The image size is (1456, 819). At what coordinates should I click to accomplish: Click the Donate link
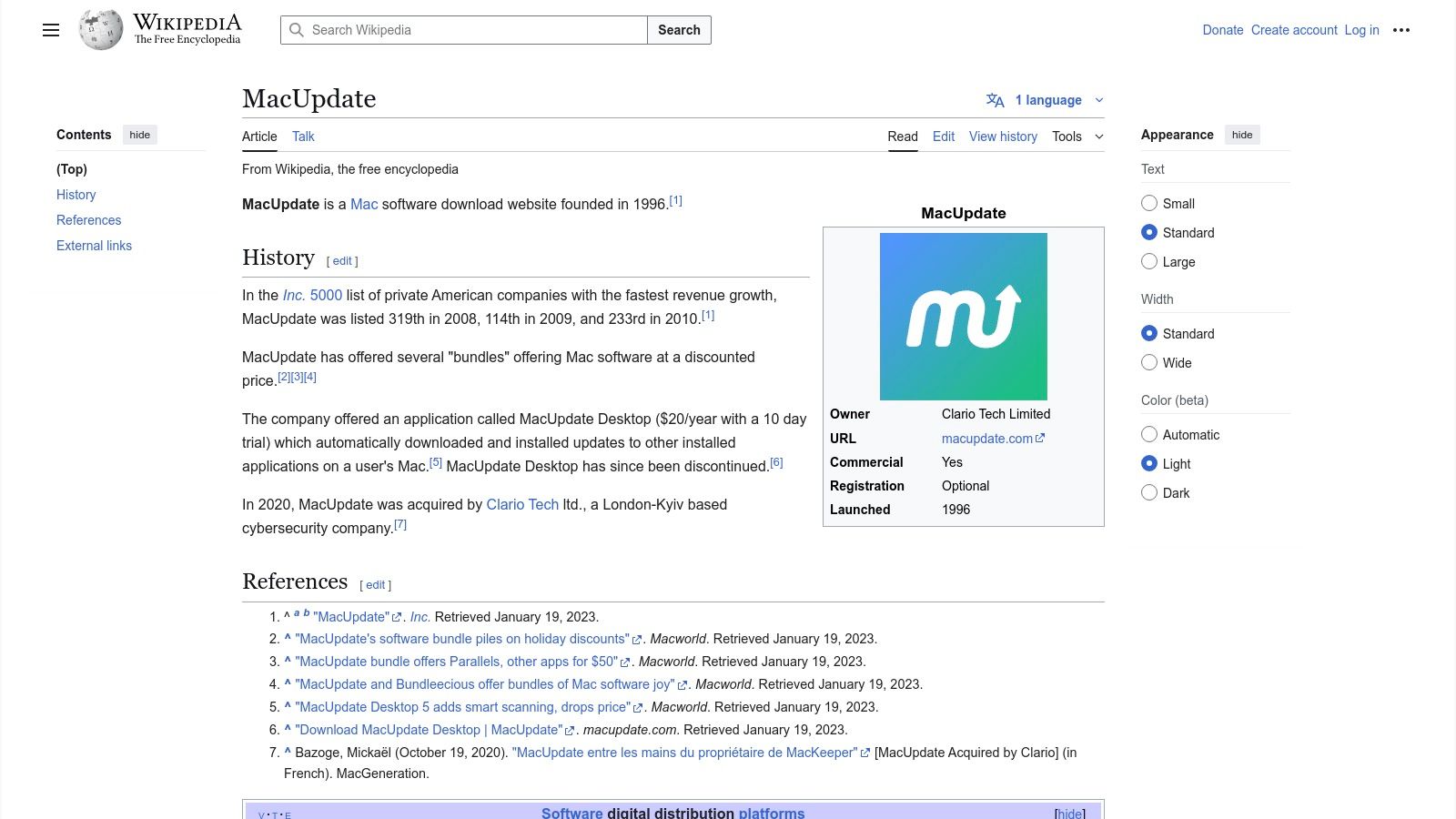pos(1223,30)
